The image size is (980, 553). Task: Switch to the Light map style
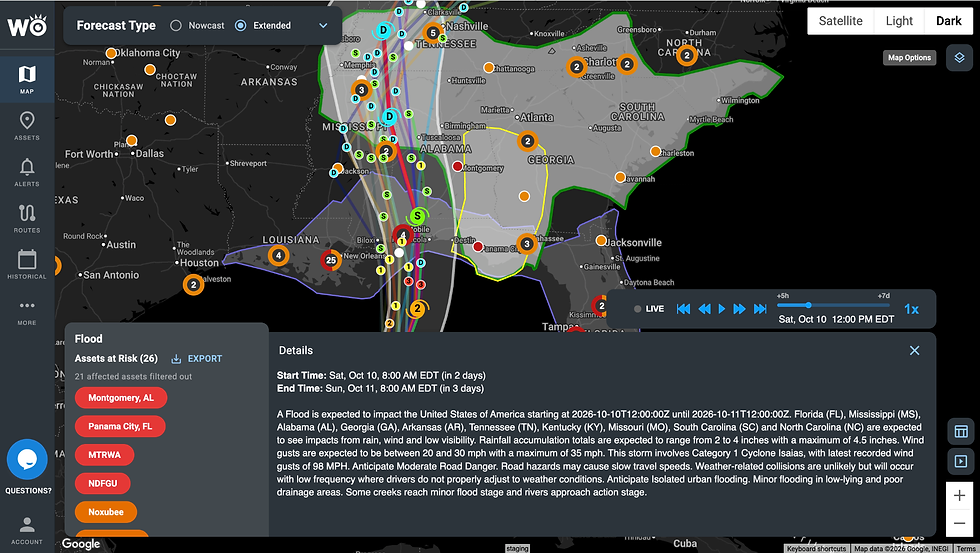coord(899,21)
